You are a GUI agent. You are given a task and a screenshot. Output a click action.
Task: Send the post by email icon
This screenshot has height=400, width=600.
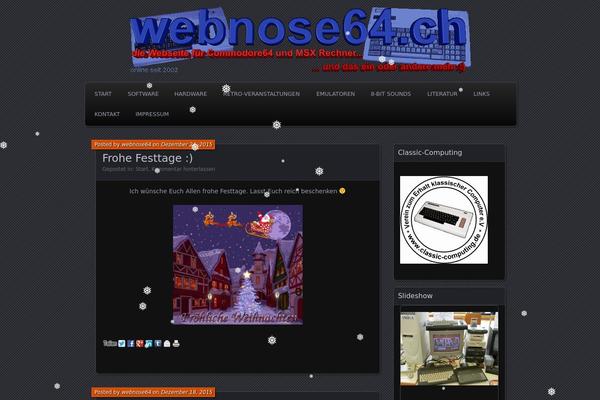167,343
